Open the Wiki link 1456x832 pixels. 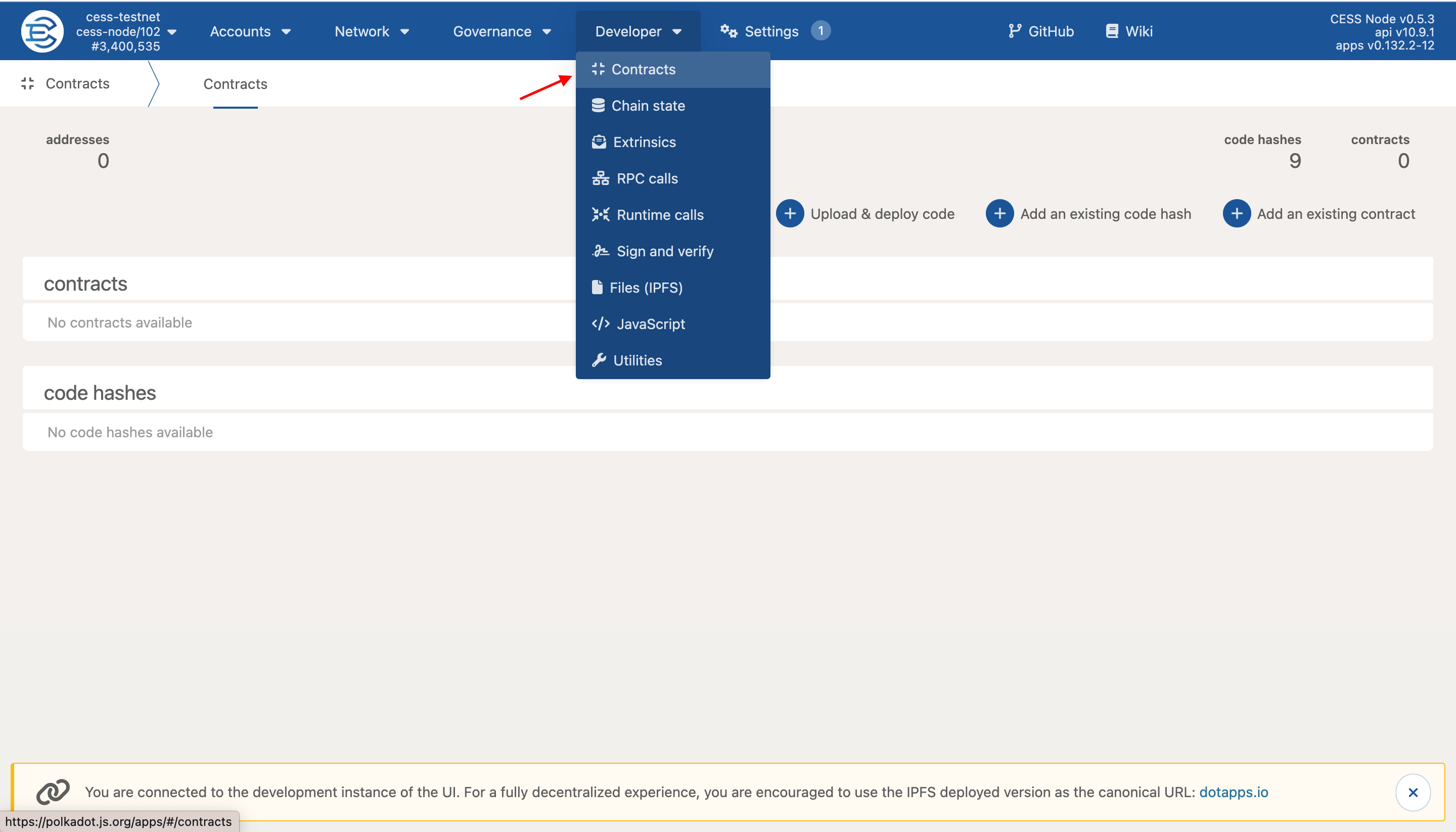(x=1130, y=31)
